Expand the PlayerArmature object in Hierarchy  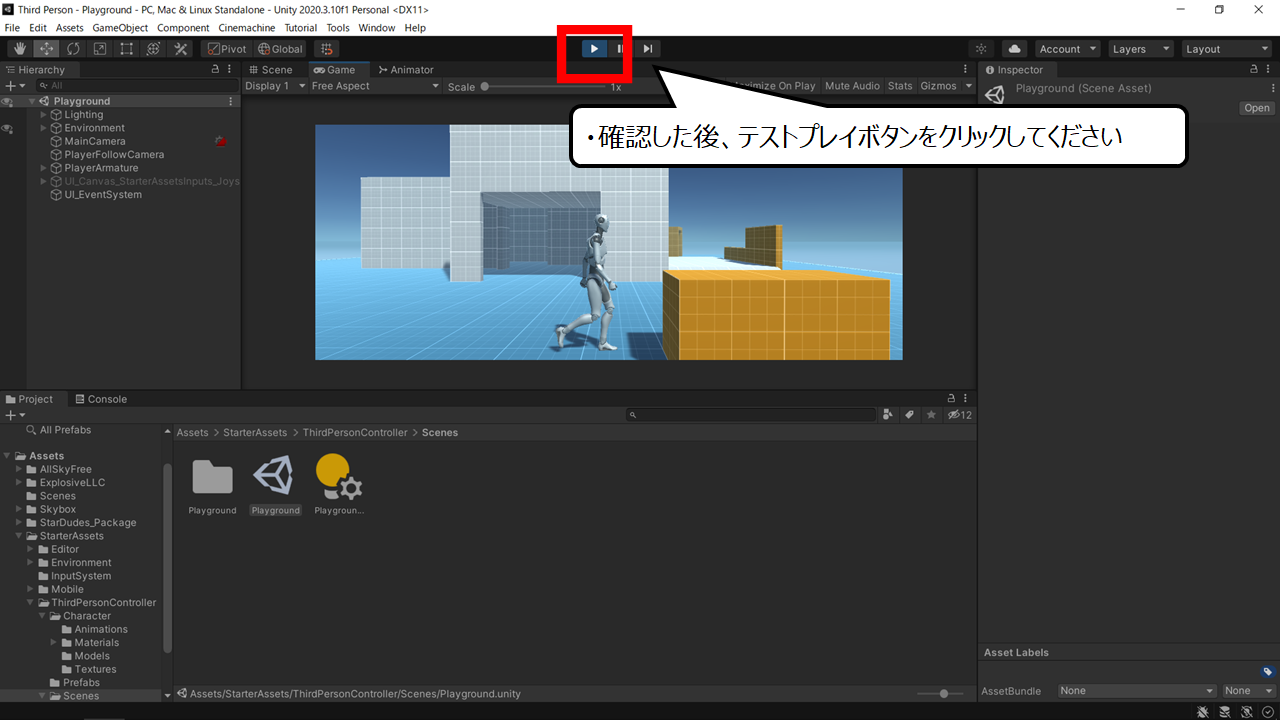coord(44,168)
